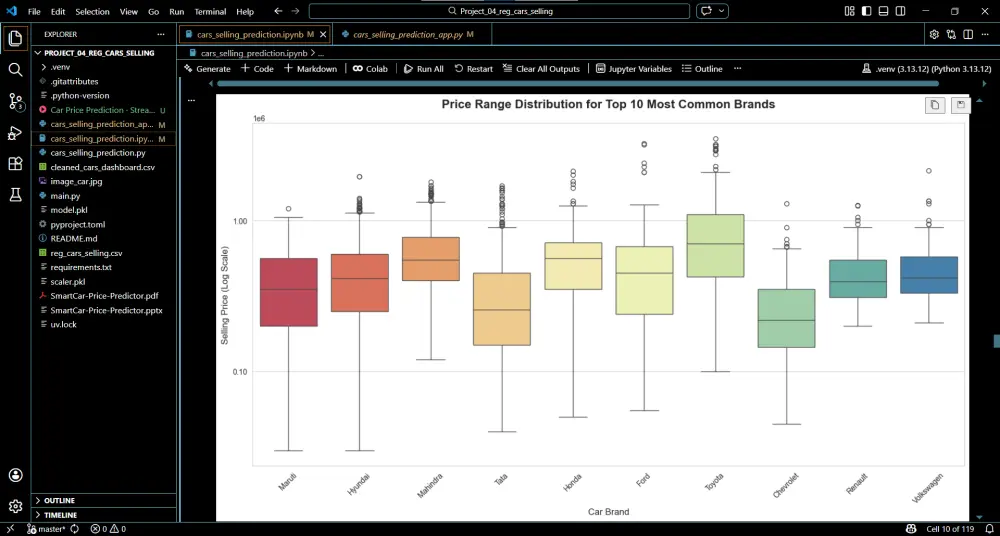
Task: Open the Edit menu
Action: [58, 11]
